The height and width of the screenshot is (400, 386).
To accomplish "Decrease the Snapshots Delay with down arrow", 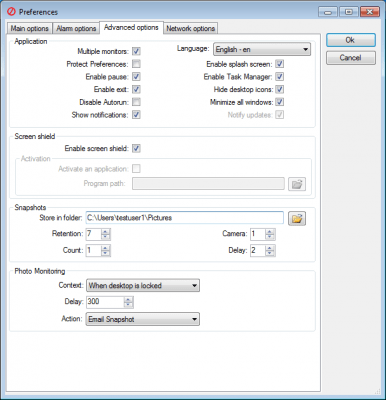I will (x=270, y=253).
